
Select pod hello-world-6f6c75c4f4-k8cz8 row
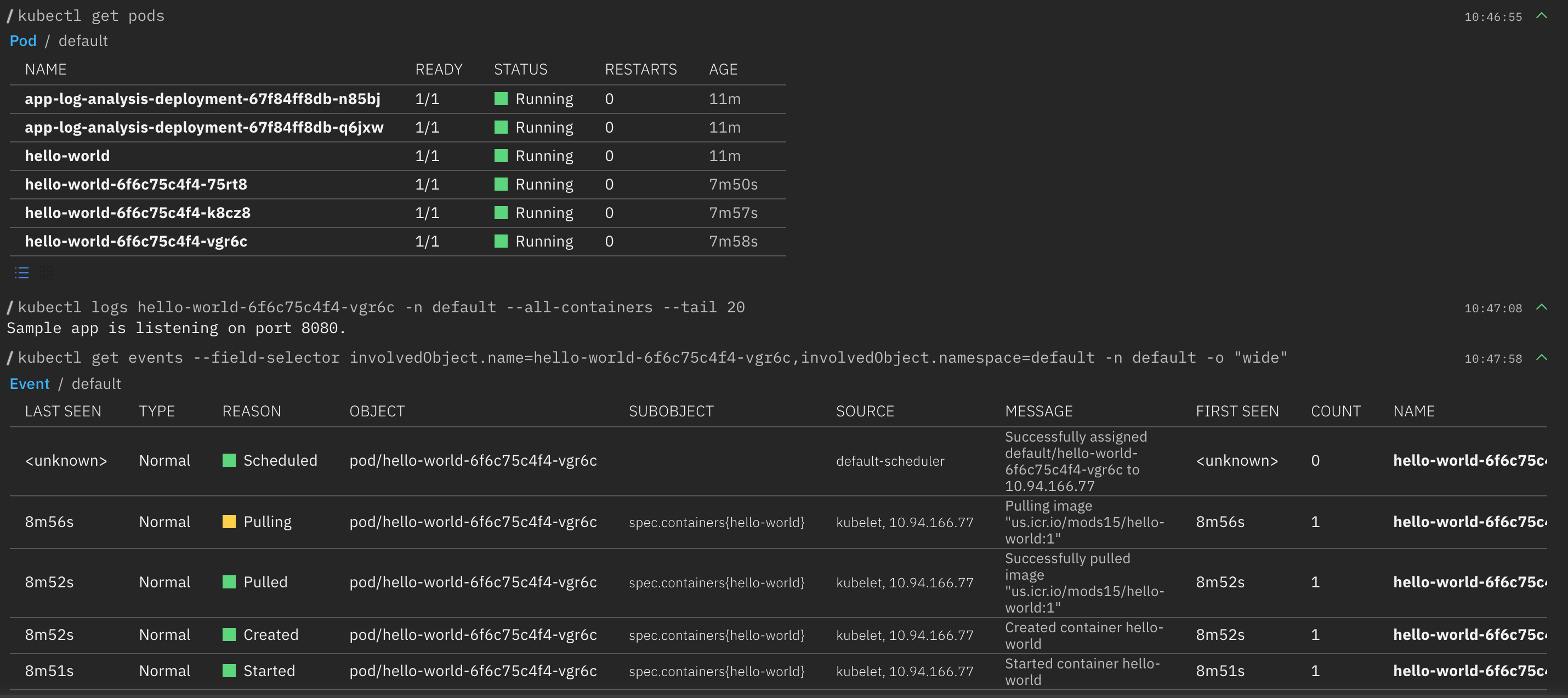pos(138,213)
